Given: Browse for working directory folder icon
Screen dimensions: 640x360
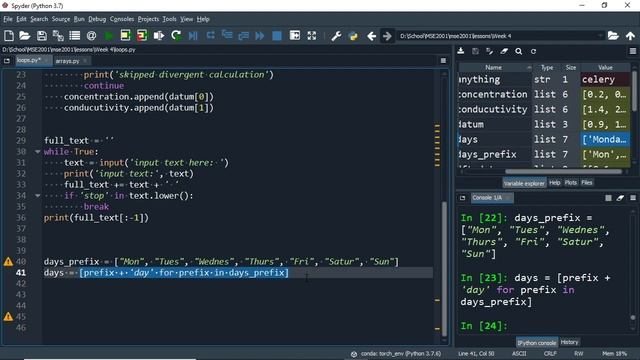Looking at the screenshot, I should coord(613,36).
